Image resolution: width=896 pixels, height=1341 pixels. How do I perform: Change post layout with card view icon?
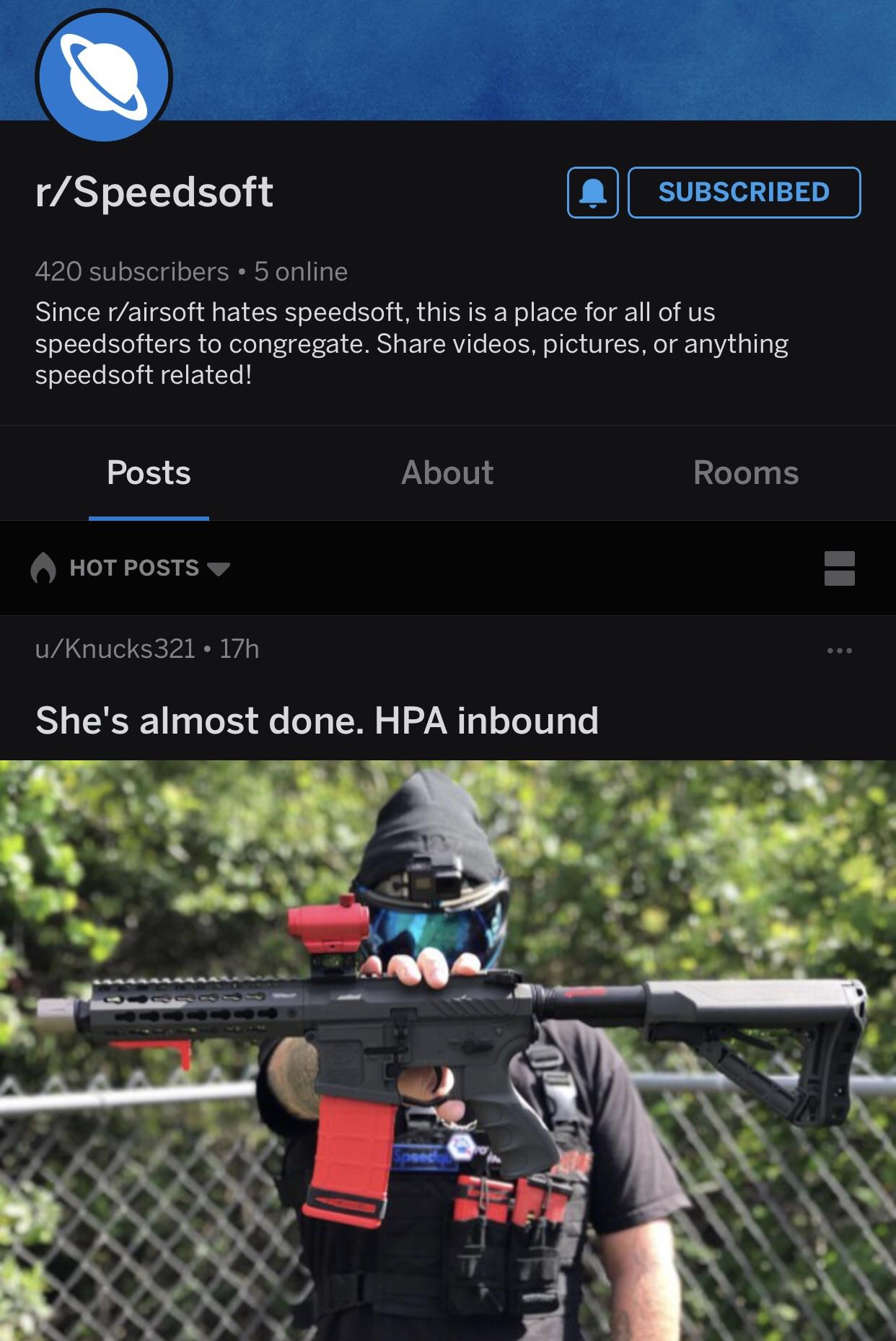(840, 568)
